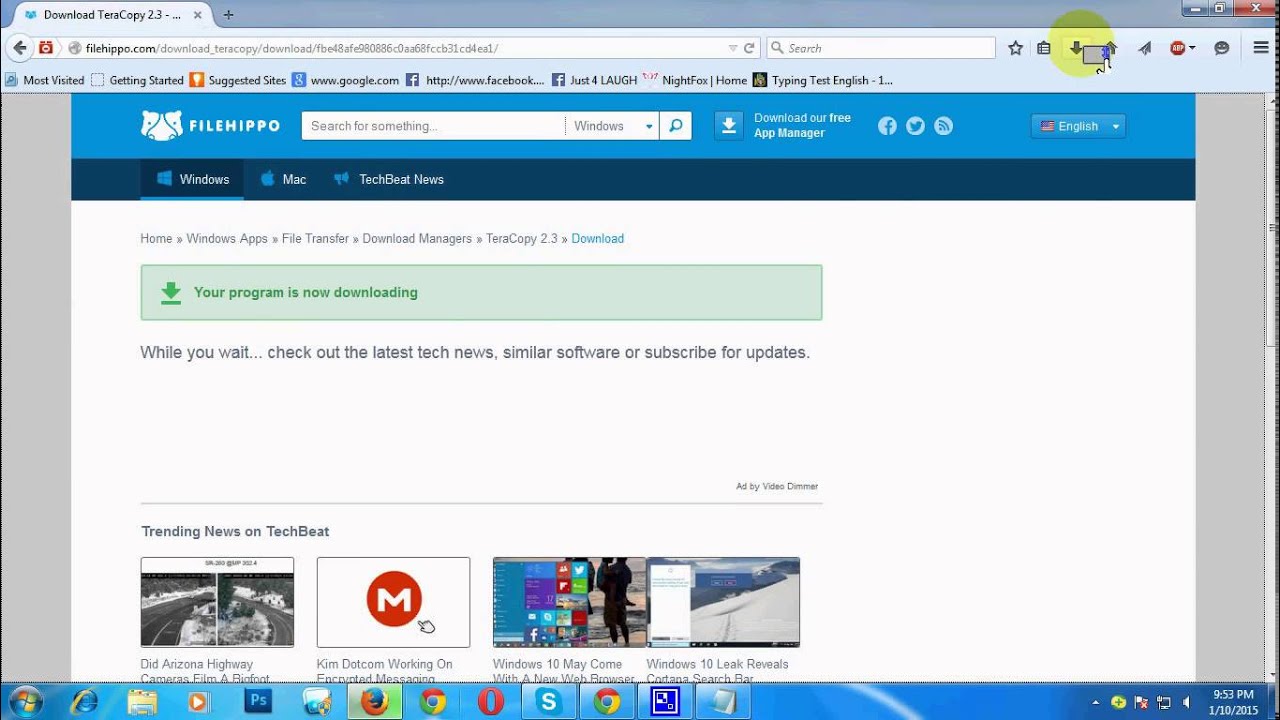Click the Windows Apps breadcrumb link
Screen dimensions: 1280x720
227,238
